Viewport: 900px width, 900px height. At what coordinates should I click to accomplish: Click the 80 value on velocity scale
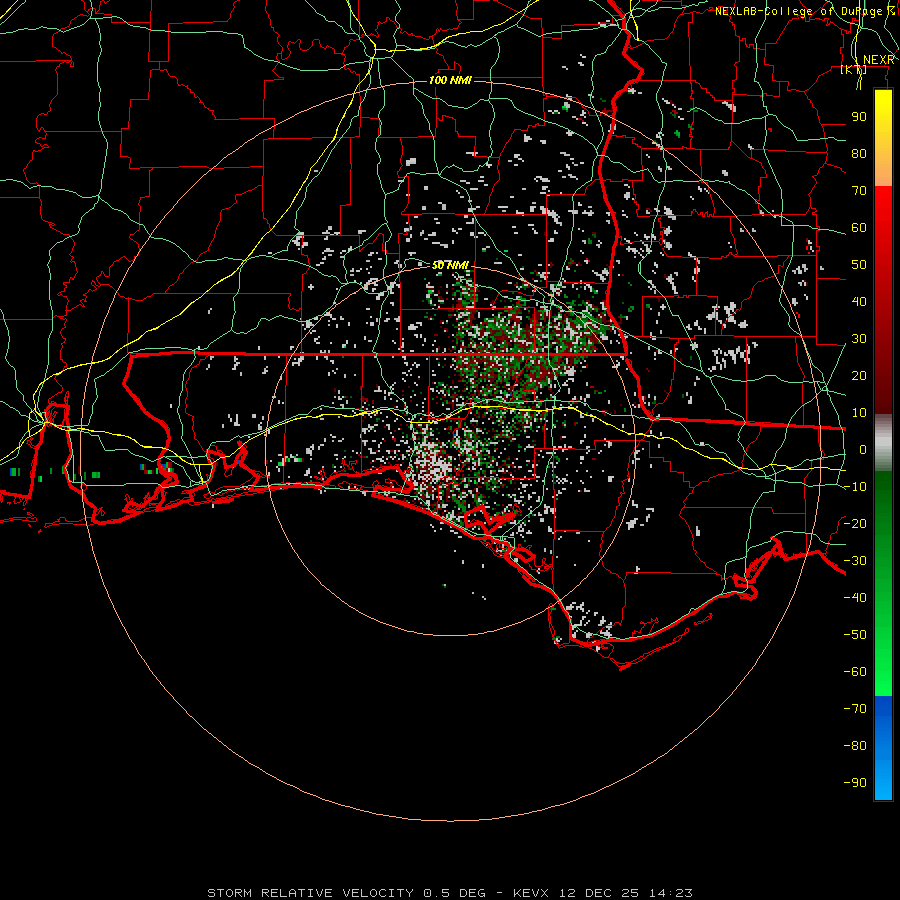click(x=859, y=154)
